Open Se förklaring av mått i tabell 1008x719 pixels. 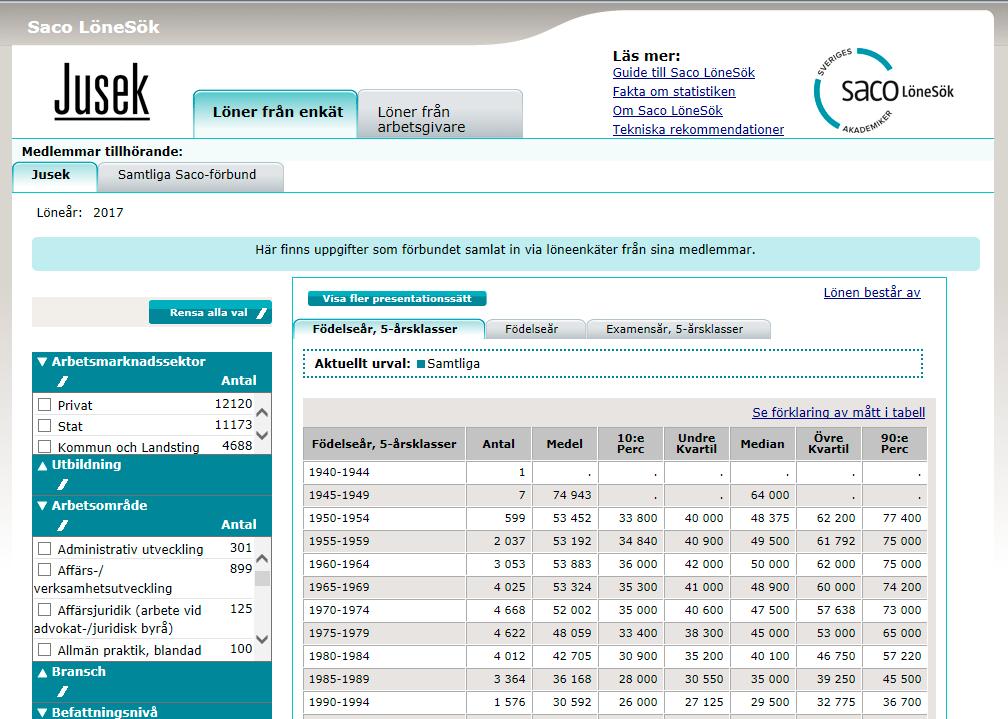coord(838,412)
